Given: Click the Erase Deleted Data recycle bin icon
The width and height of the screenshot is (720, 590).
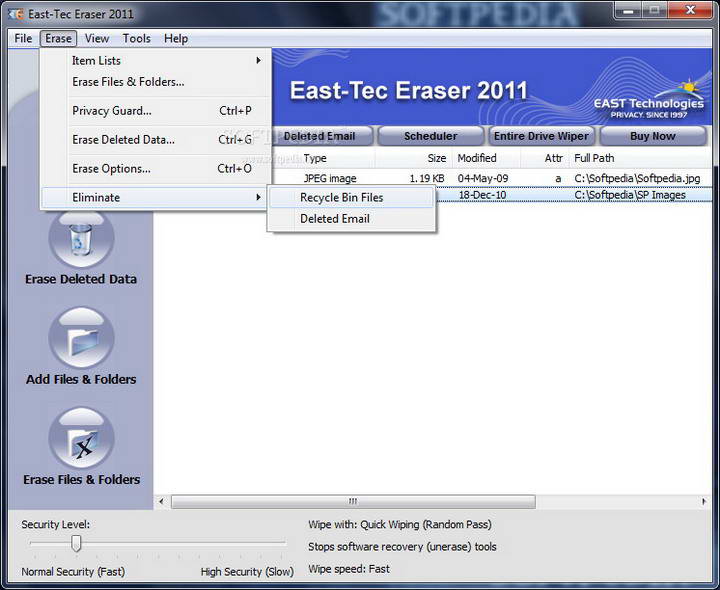Looking at the screenshot, I should [x=81, y=239].
